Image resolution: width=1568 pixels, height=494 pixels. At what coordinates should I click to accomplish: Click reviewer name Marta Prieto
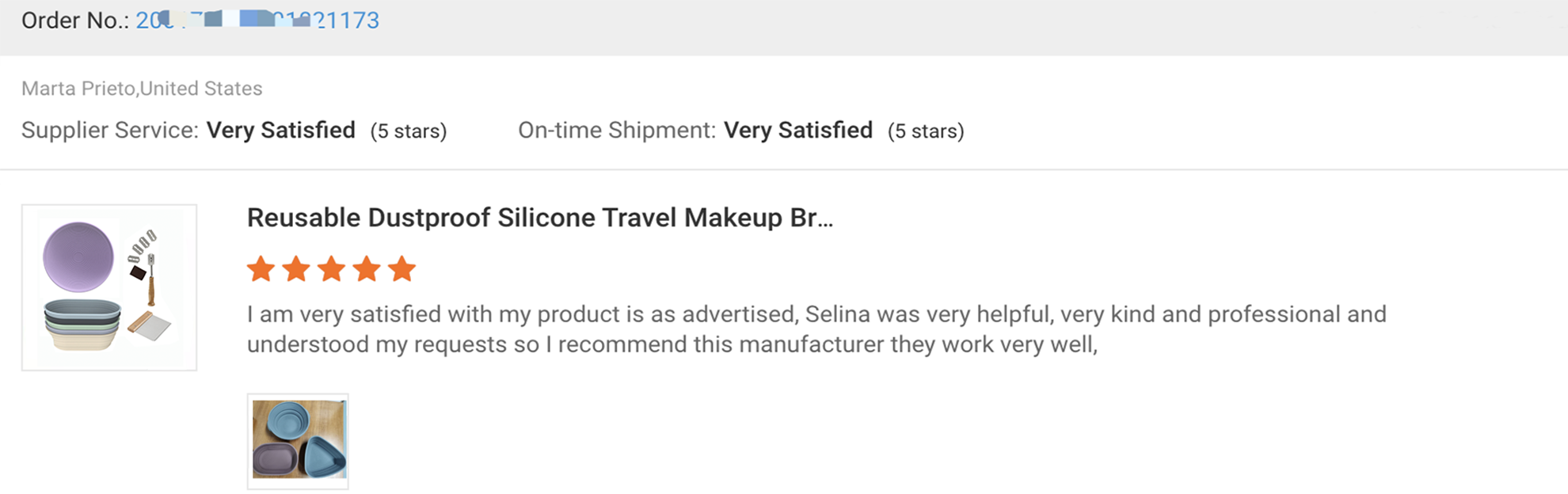point(78,89)
